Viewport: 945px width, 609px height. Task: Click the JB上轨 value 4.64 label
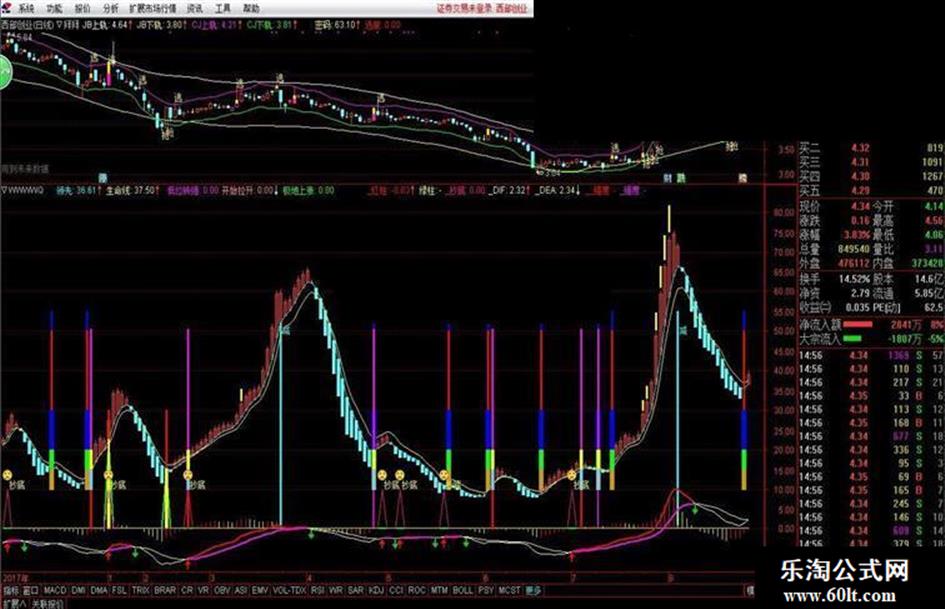105,25
